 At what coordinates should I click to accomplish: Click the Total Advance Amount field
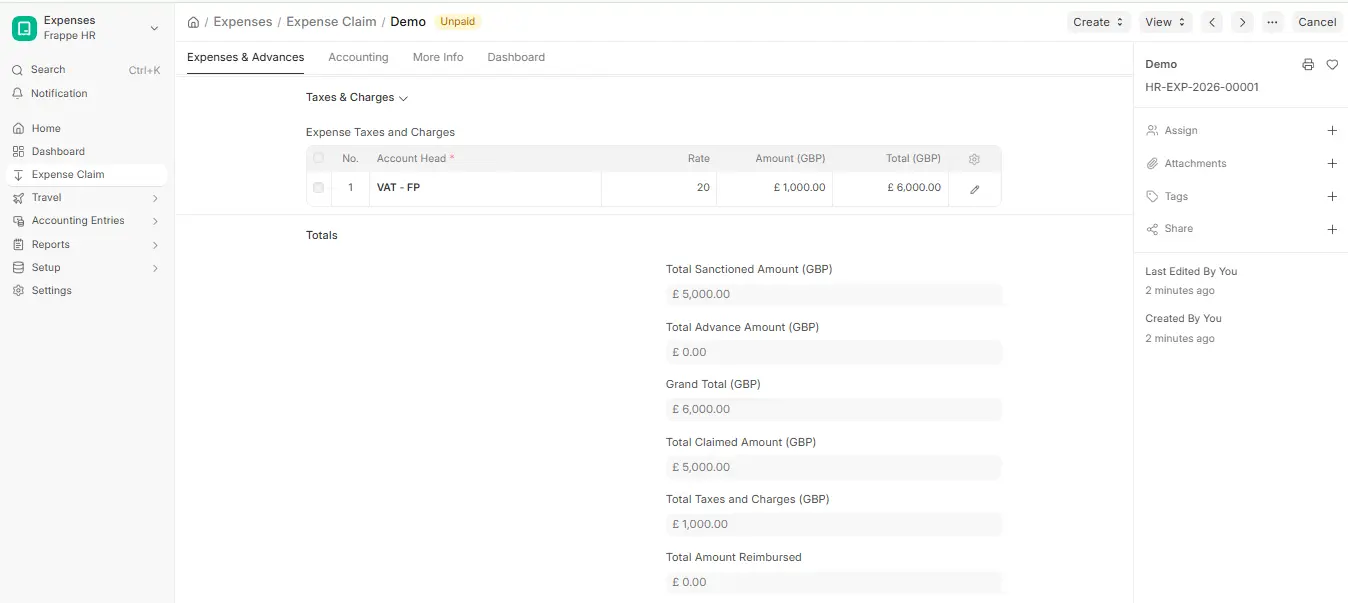834,352
